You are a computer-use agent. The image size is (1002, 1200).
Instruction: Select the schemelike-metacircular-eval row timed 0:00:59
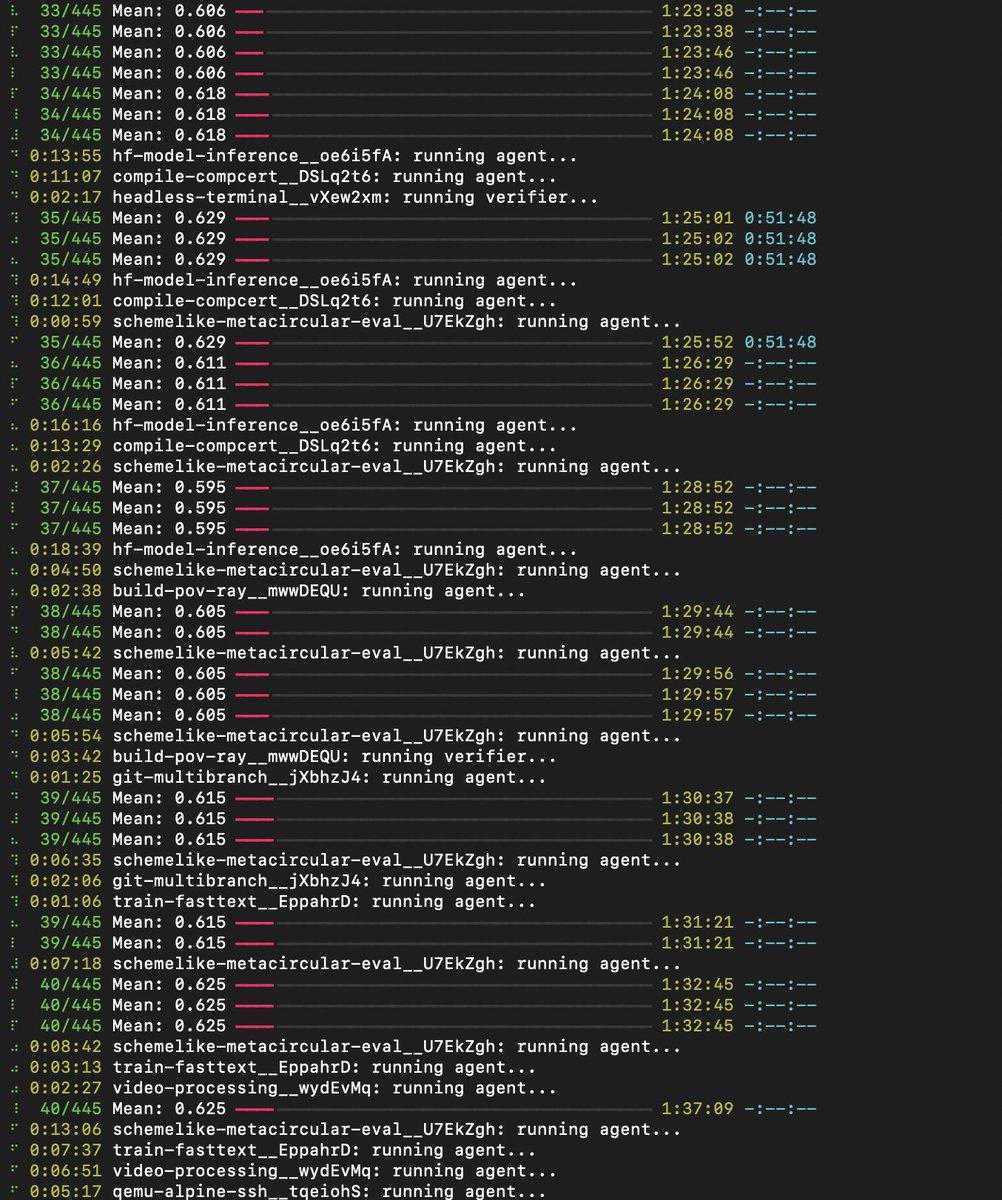pyautogui.click(x=346, y=322)
